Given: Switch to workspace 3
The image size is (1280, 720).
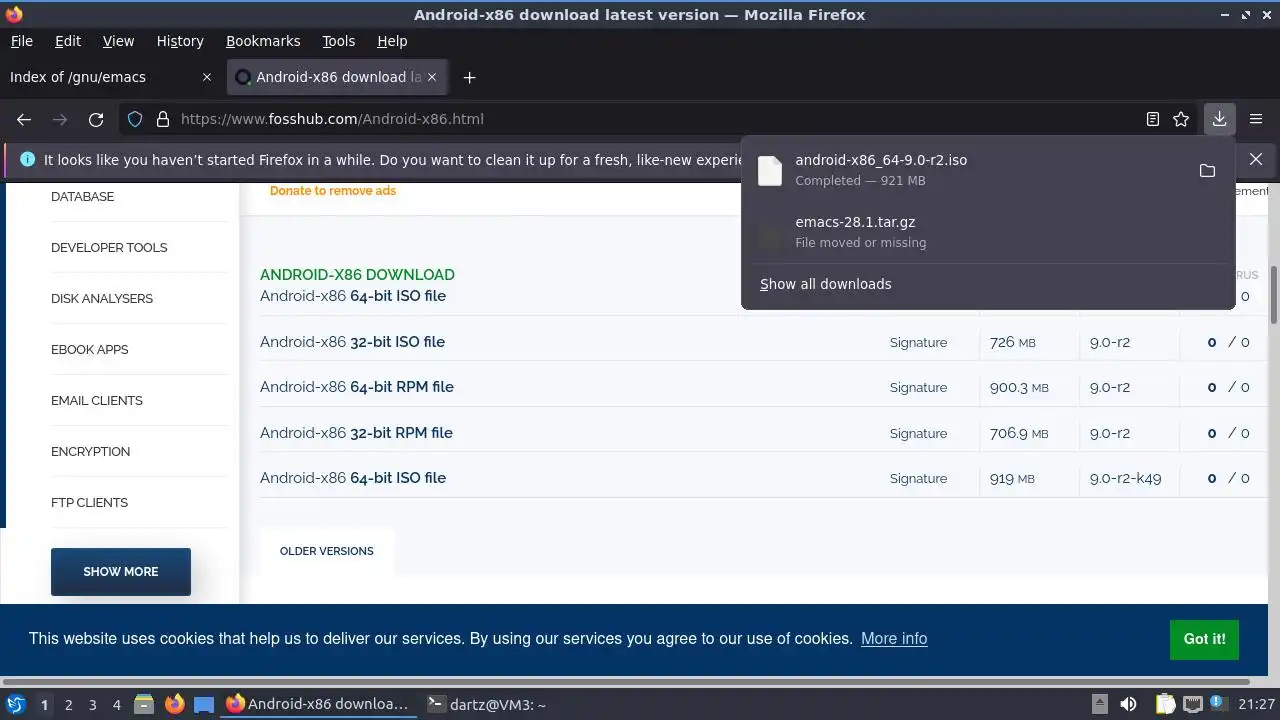Looking at the screenshot, I should coord(92,705).
